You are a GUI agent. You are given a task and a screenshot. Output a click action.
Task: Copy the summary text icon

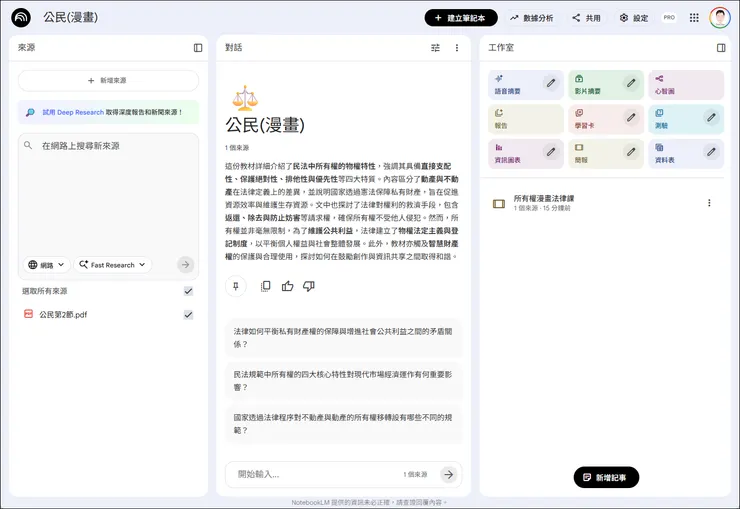[266, 286]
